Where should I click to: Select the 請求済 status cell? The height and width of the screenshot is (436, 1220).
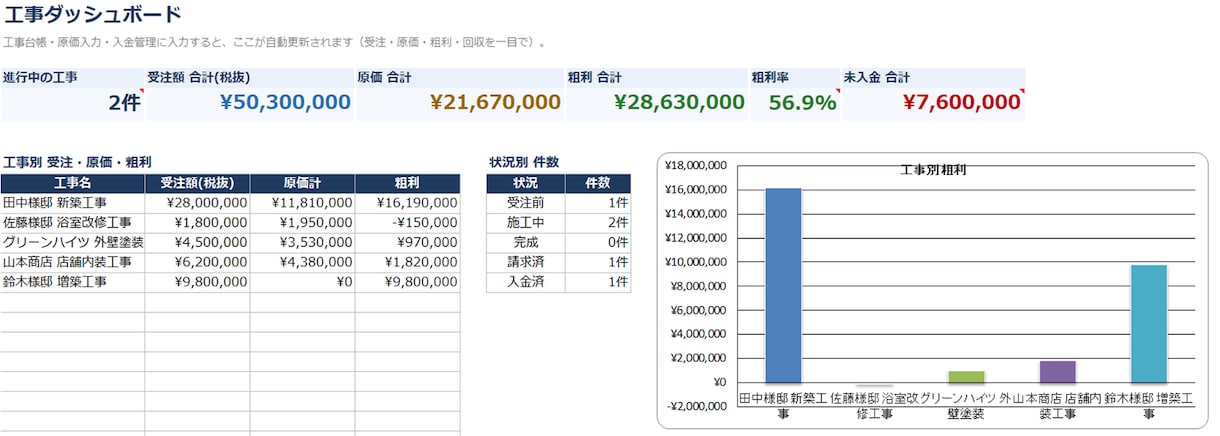tap(526, 262)
